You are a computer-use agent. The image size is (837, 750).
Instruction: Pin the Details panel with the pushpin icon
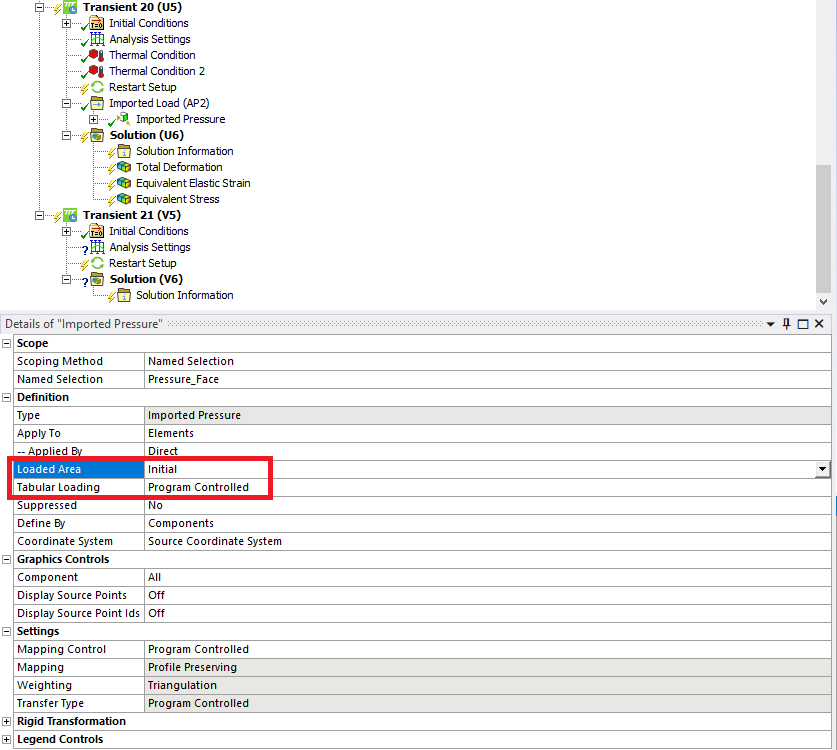coord(786,324)
